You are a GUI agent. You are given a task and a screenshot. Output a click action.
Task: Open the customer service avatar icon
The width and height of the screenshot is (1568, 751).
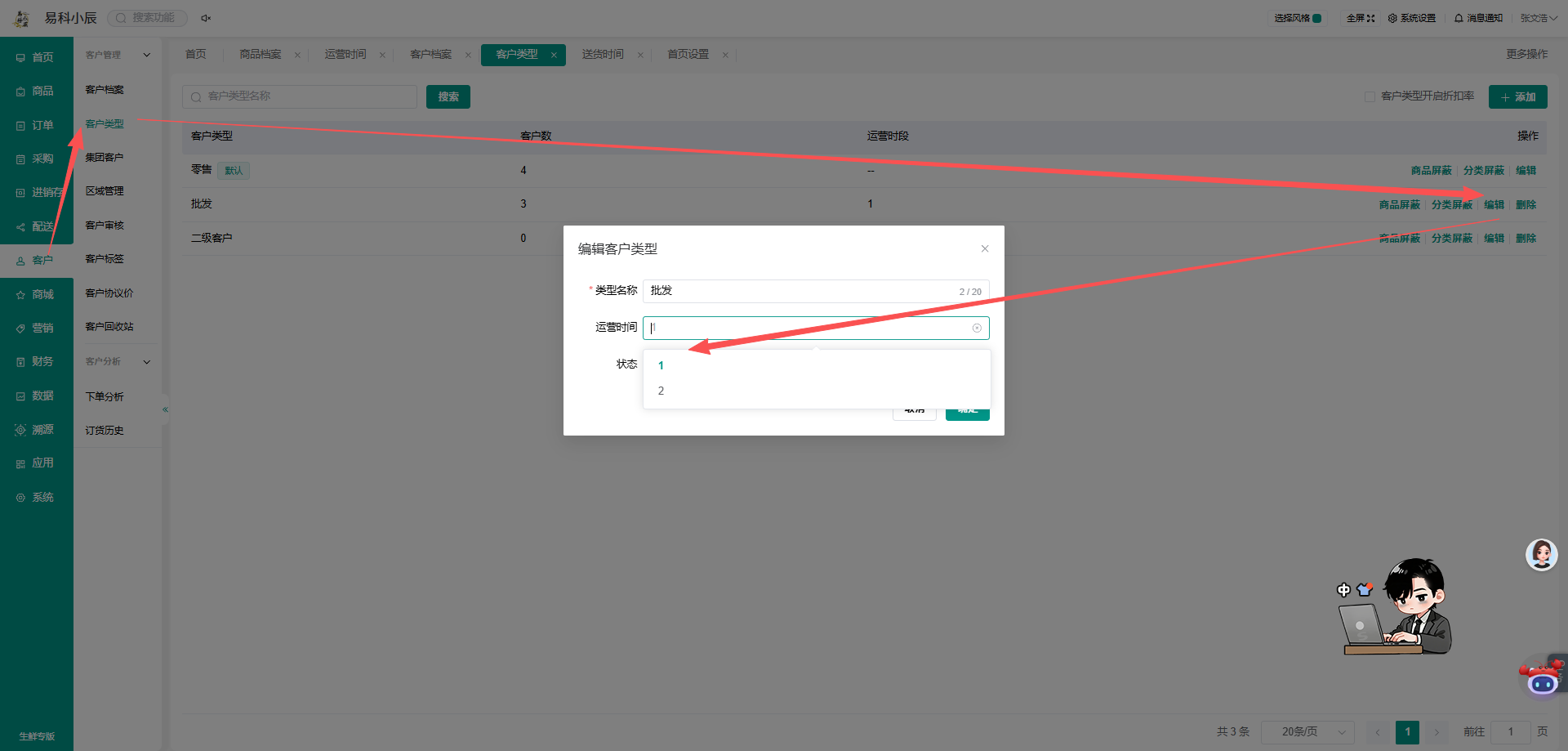(1542, 555)
